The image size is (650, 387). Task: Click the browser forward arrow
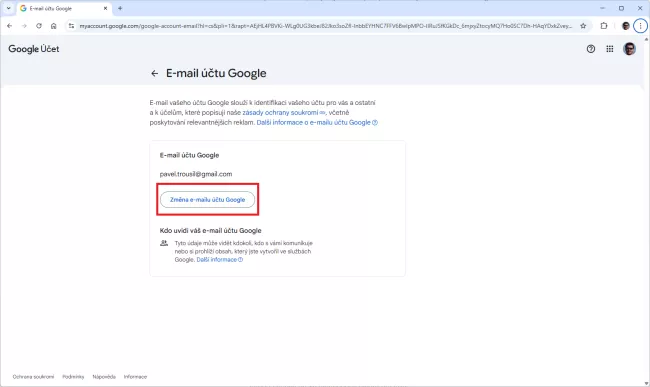click(x=24, y=26)
